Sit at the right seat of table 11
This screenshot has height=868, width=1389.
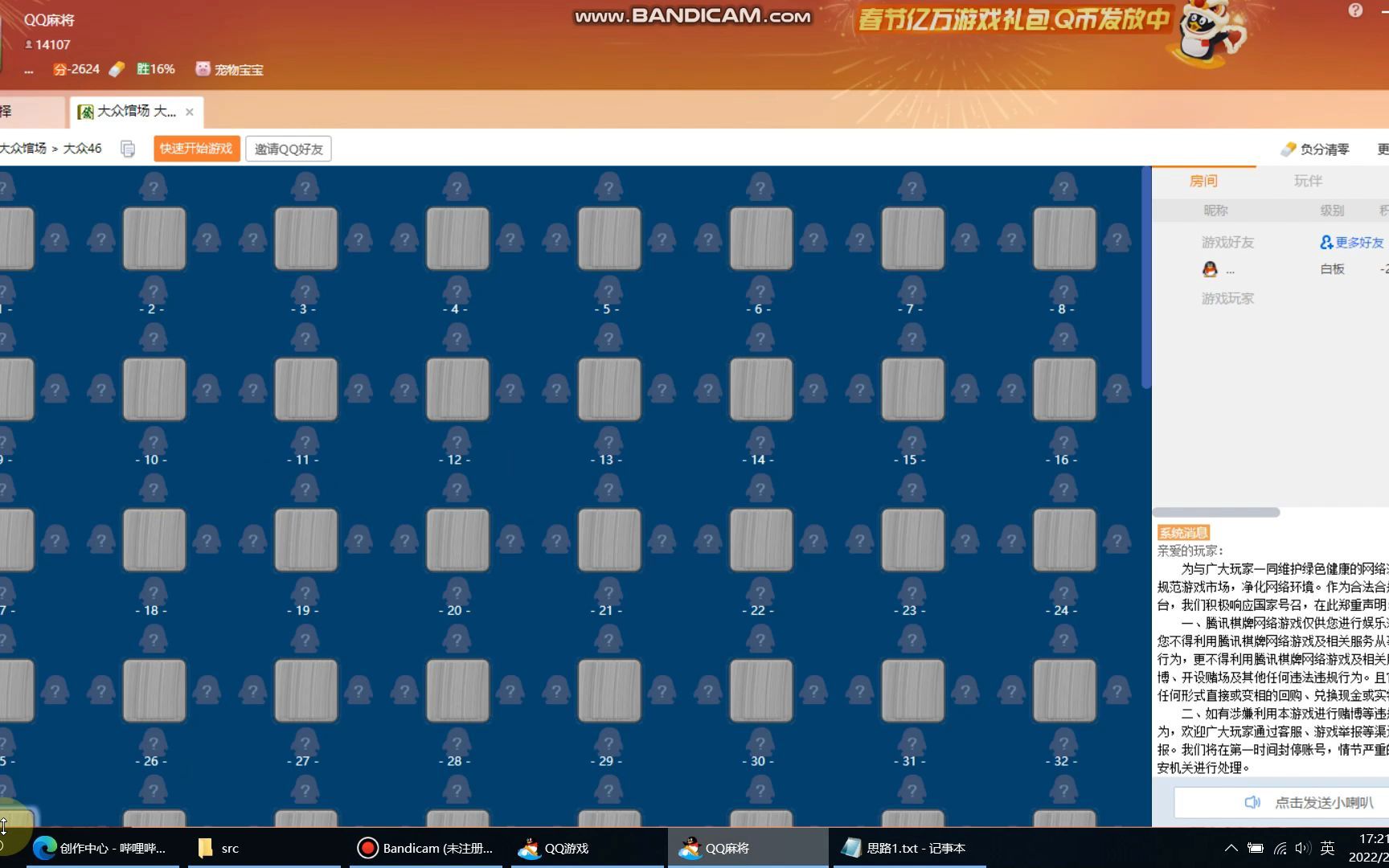(x=359, y=390)
